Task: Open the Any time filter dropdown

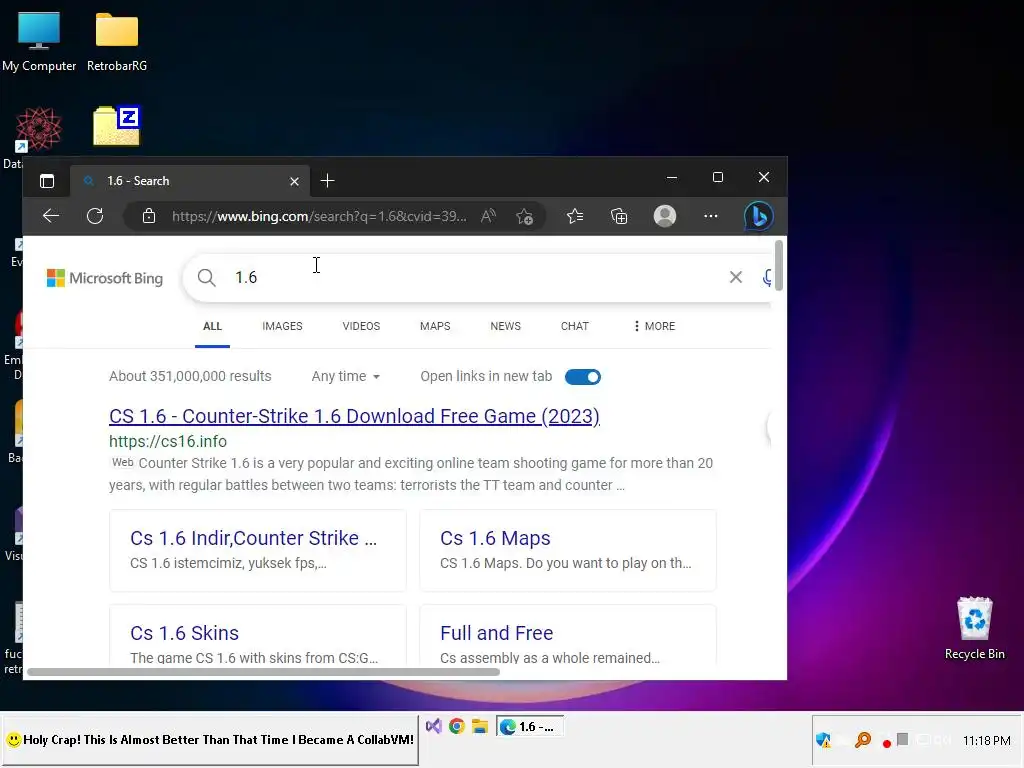Action: [345, 376]
